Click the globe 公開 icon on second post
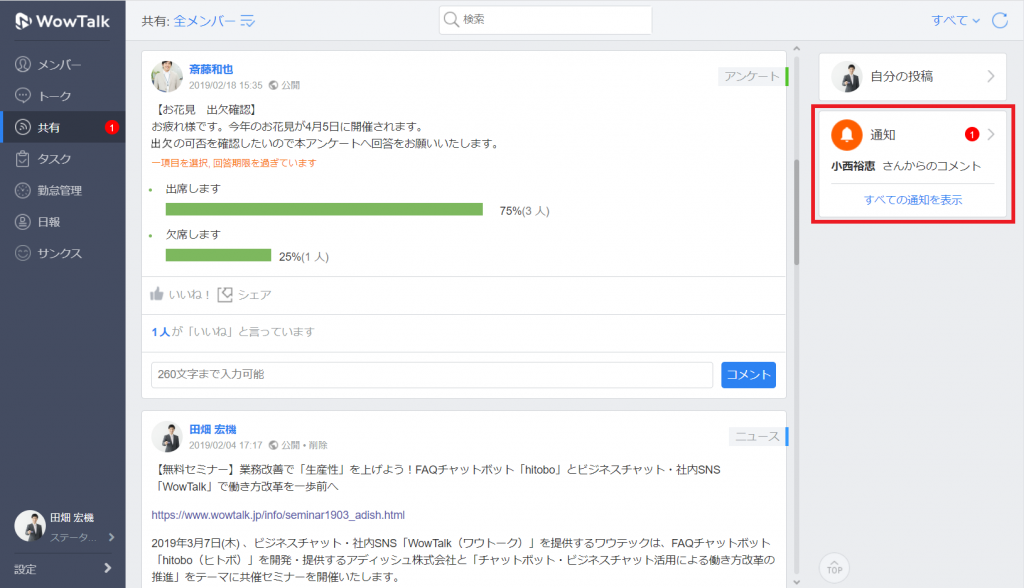 tap(274, 445)
